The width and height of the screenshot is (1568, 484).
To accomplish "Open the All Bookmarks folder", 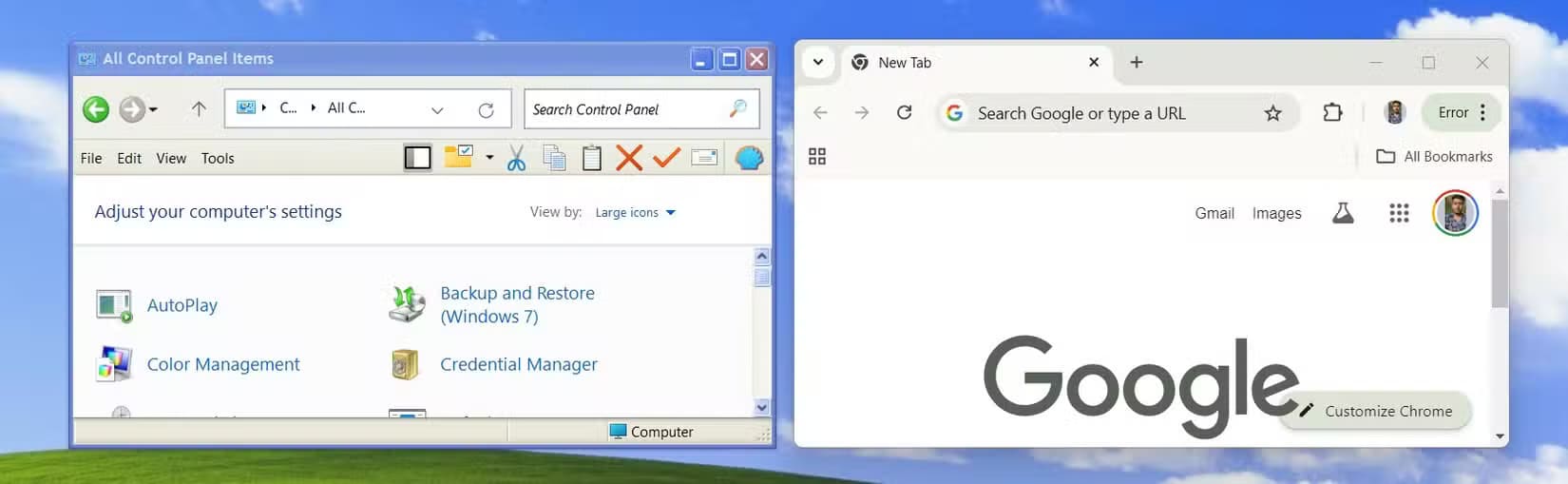I will (x=1434, y=156).
